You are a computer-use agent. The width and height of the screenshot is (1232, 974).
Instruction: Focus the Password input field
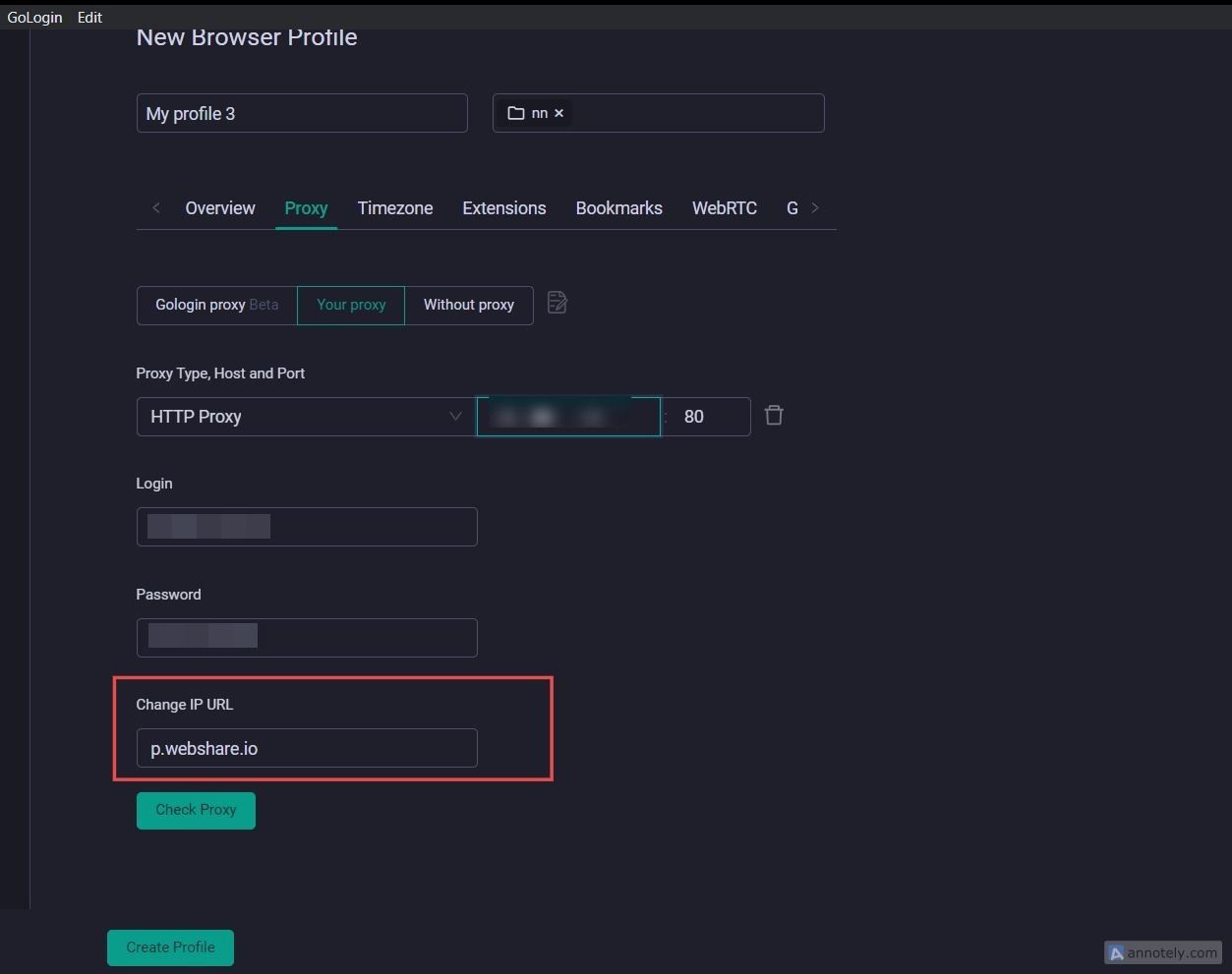(x=307, y=638)
